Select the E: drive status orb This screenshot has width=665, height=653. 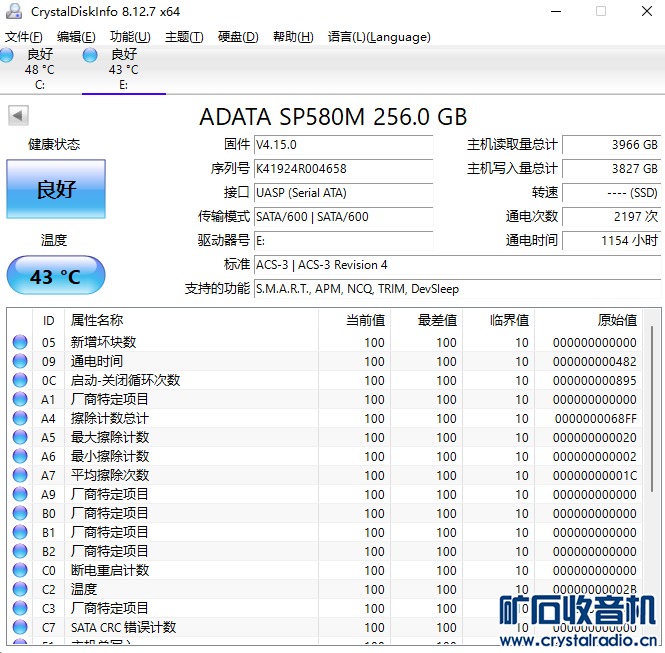[x=90, y=55]
